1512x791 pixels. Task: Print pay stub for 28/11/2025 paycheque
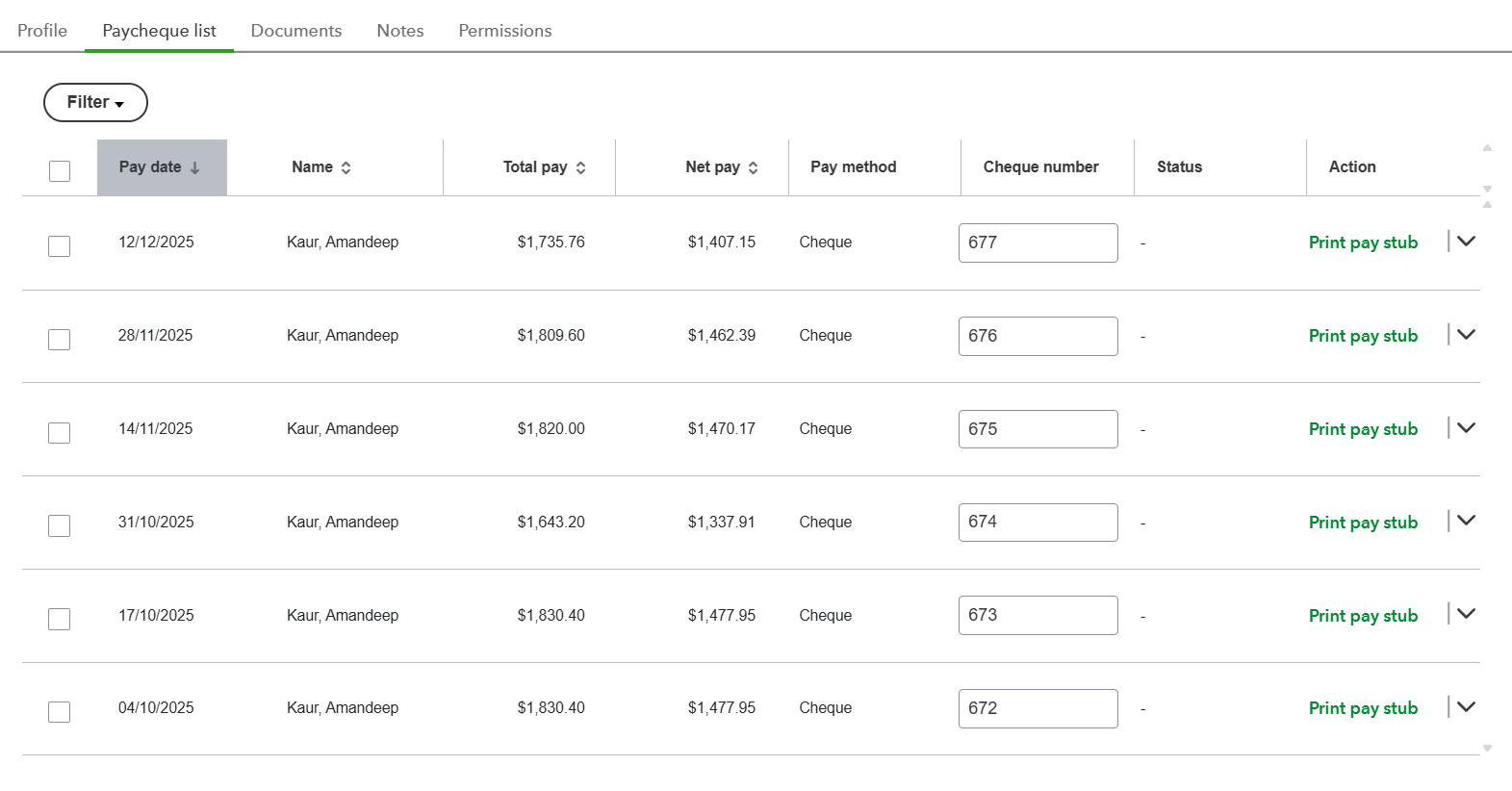(1363, 336)
